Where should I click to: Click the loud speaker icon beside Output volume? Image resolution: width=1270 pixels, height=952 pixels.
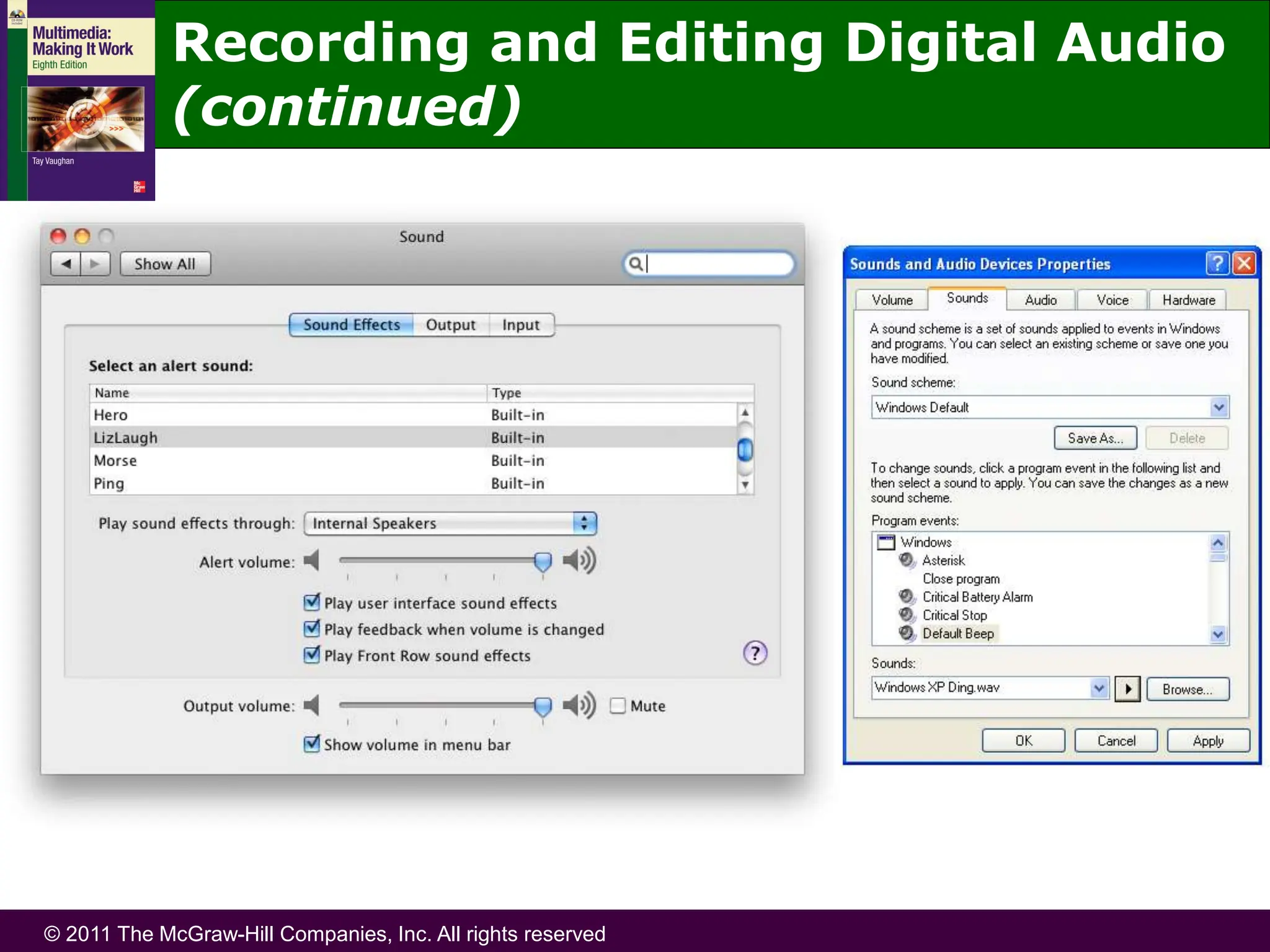[579, 705]
